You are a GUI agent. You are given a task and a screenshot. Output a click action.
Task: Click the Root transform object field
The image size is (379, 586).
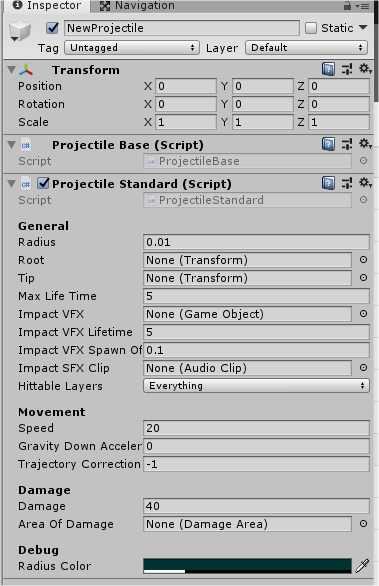(x=247, y=260)
